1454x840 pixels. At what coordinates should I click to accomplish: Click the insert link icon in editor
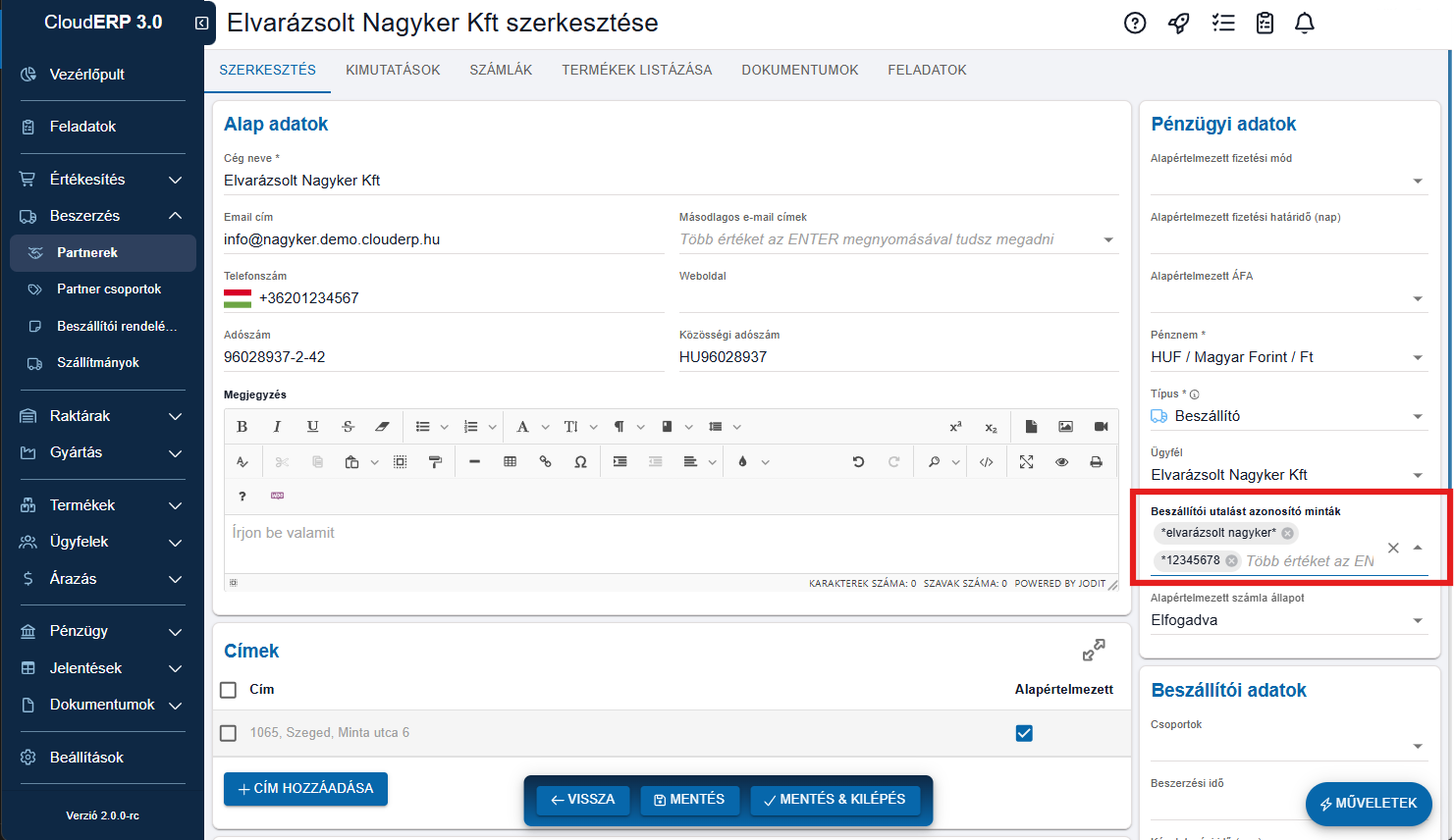point(545,462)
